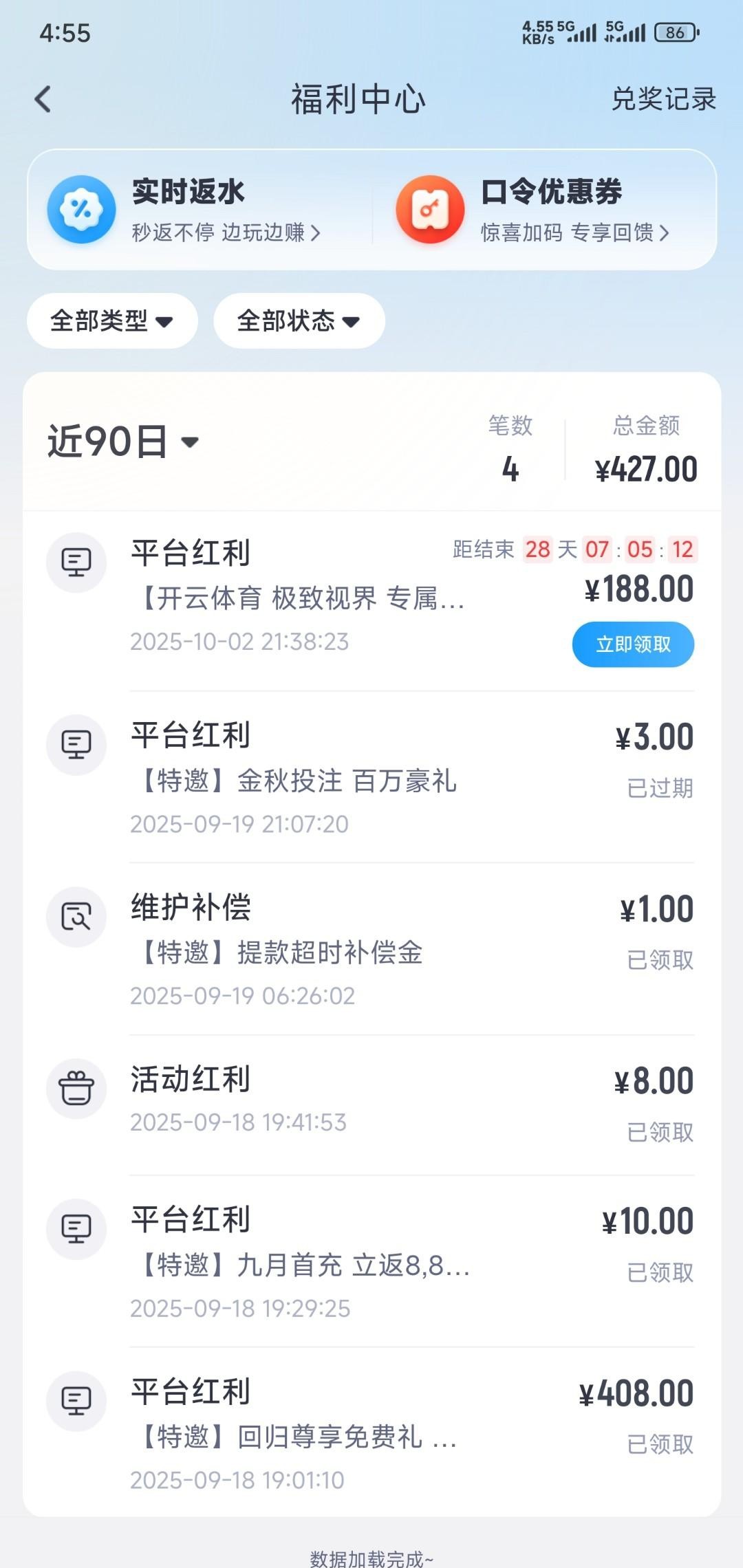
Task: Tap the icon beside the ¥188.00 平台红利
Action: click(x=76, y=563)
